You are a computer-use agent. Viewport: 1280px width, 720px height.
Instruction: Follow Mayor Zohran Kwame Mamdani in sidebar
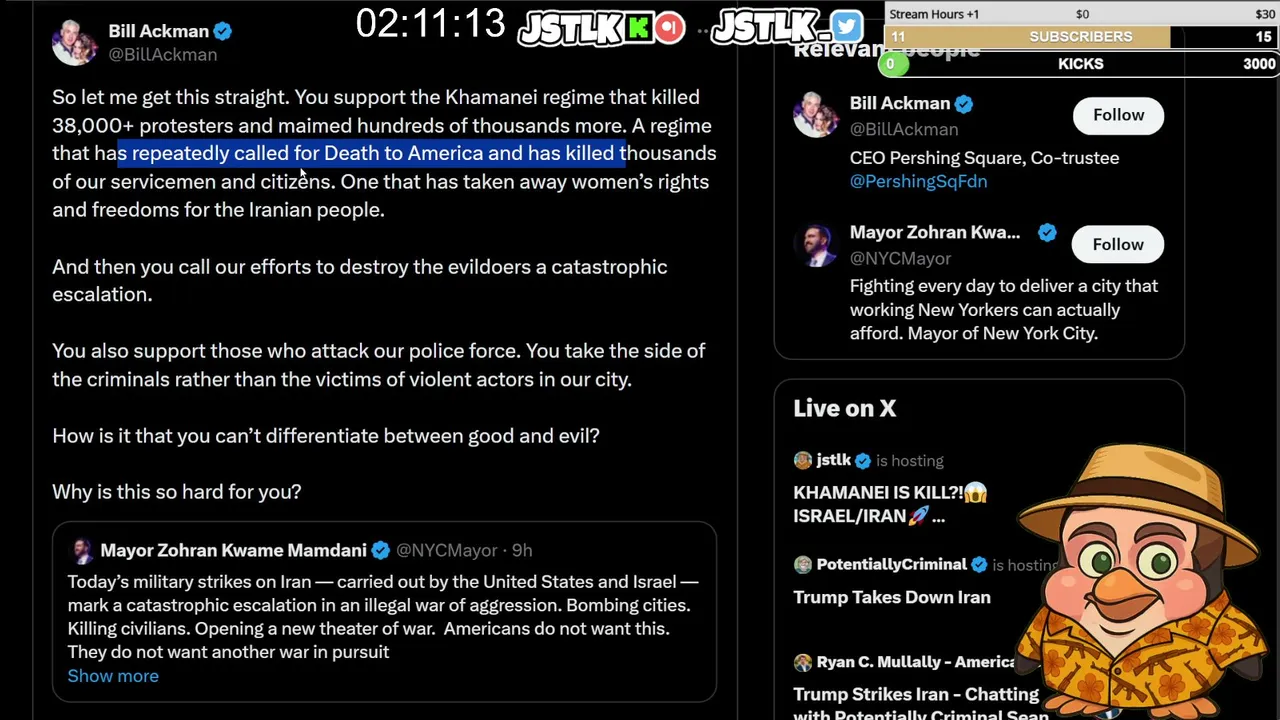[1117, 244]
